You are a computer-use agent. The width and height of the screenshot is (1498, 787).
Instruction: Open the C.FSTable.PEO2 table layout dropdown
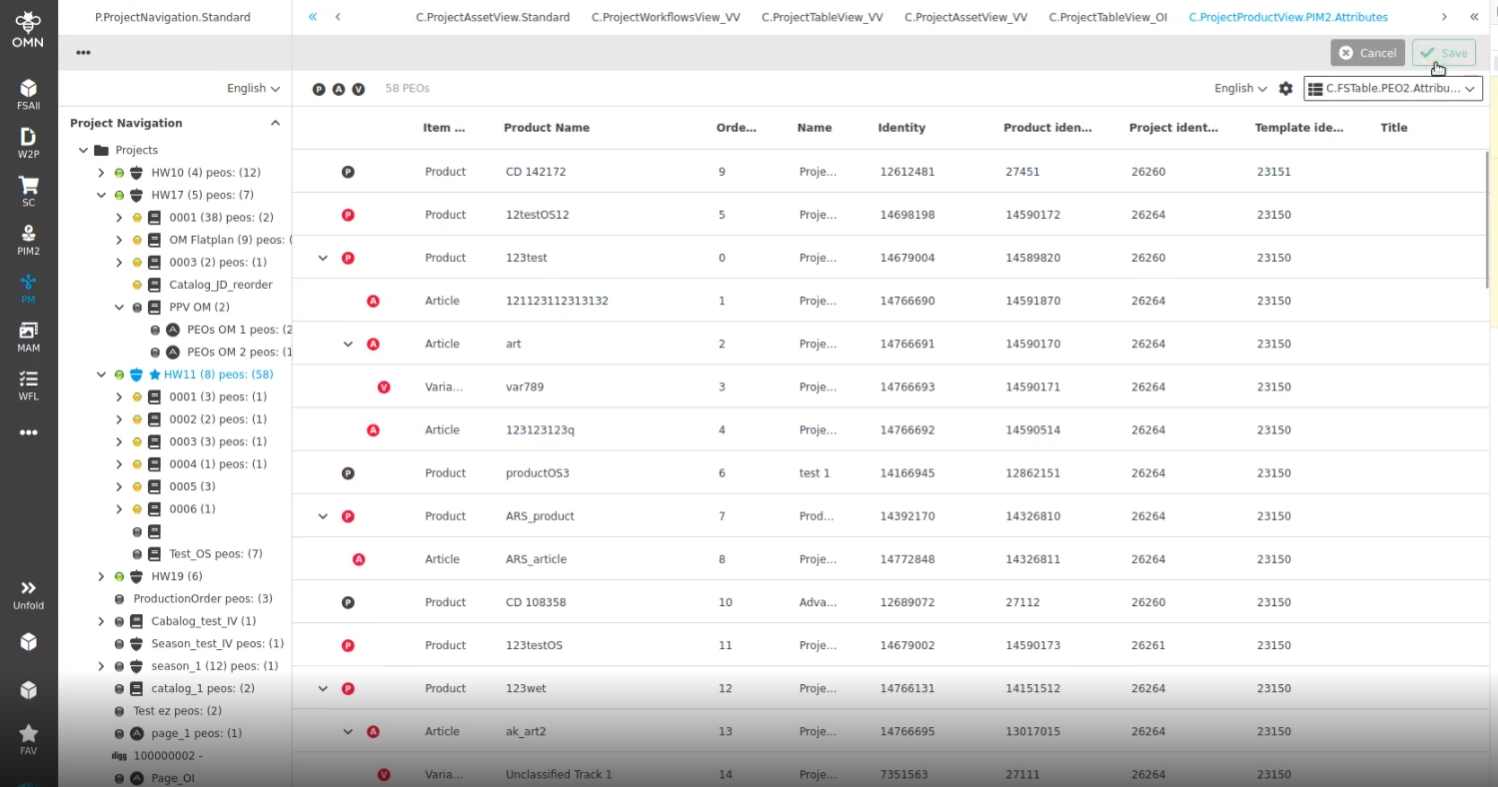[x=1392, y=89]
